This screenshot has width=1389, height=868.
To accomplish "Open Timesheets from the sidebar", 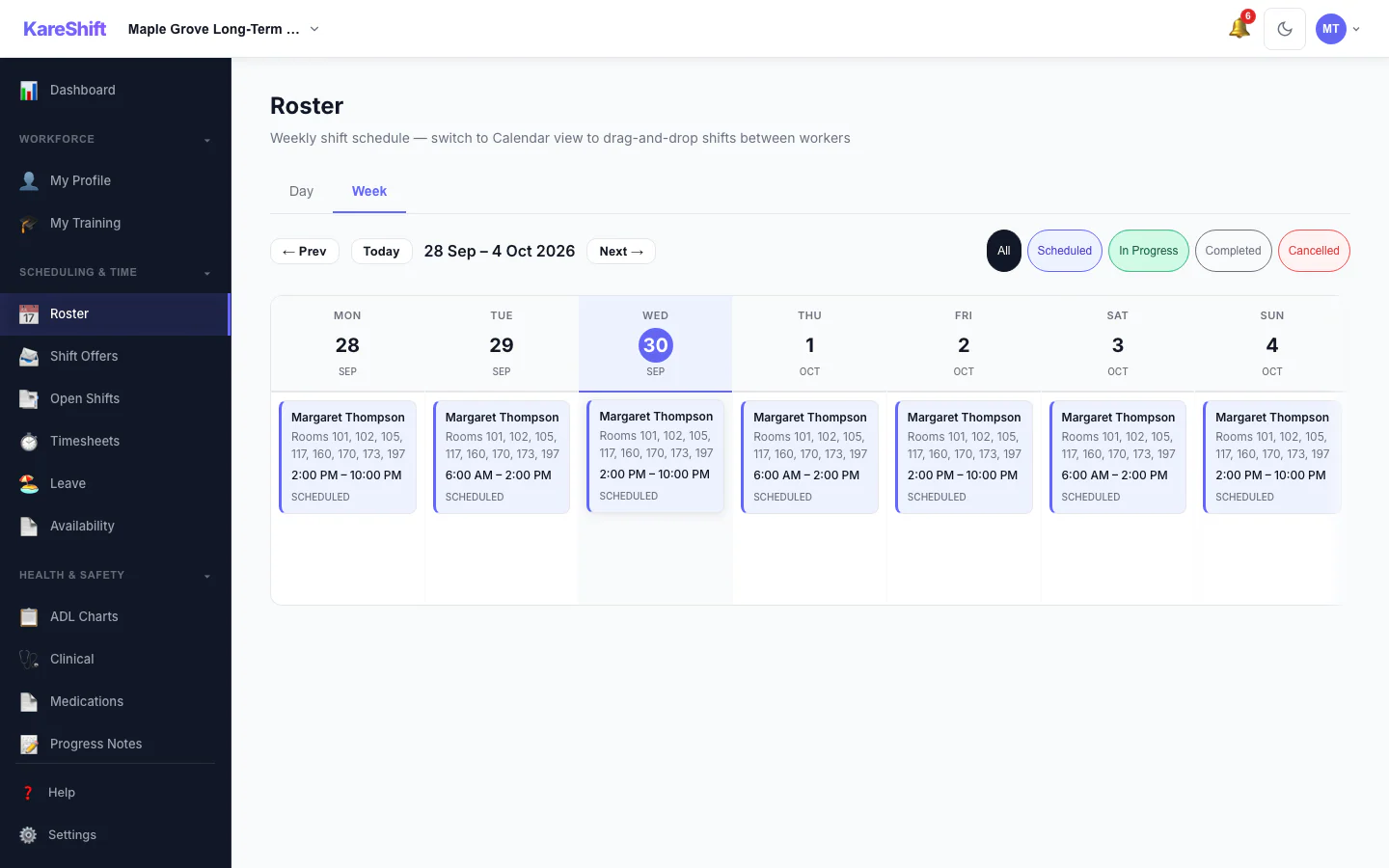I will pyautogui.click(x=116, y=441).
